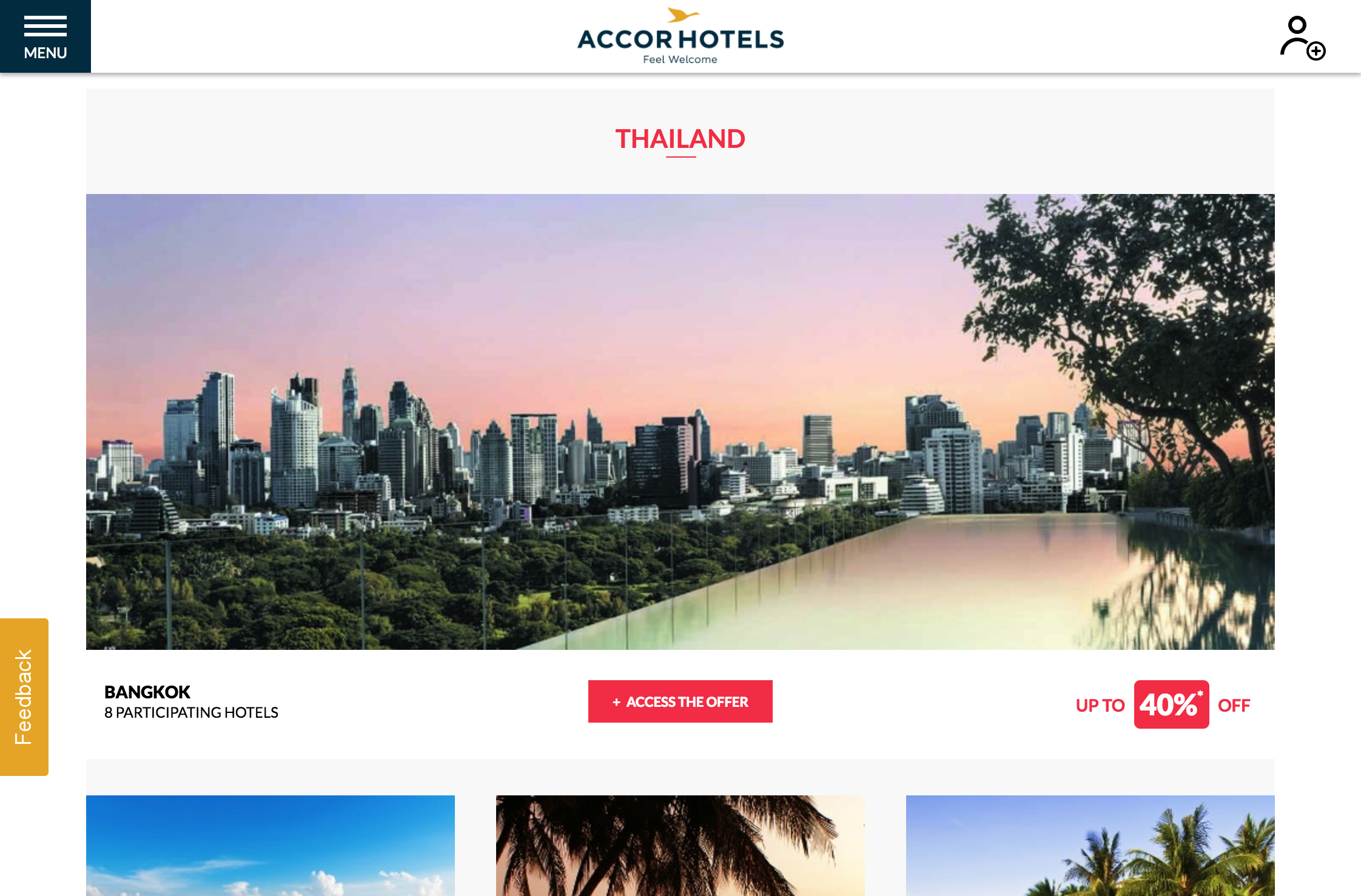Click the MENU label text
1361x896 pixels.
[x=45, y=53]
